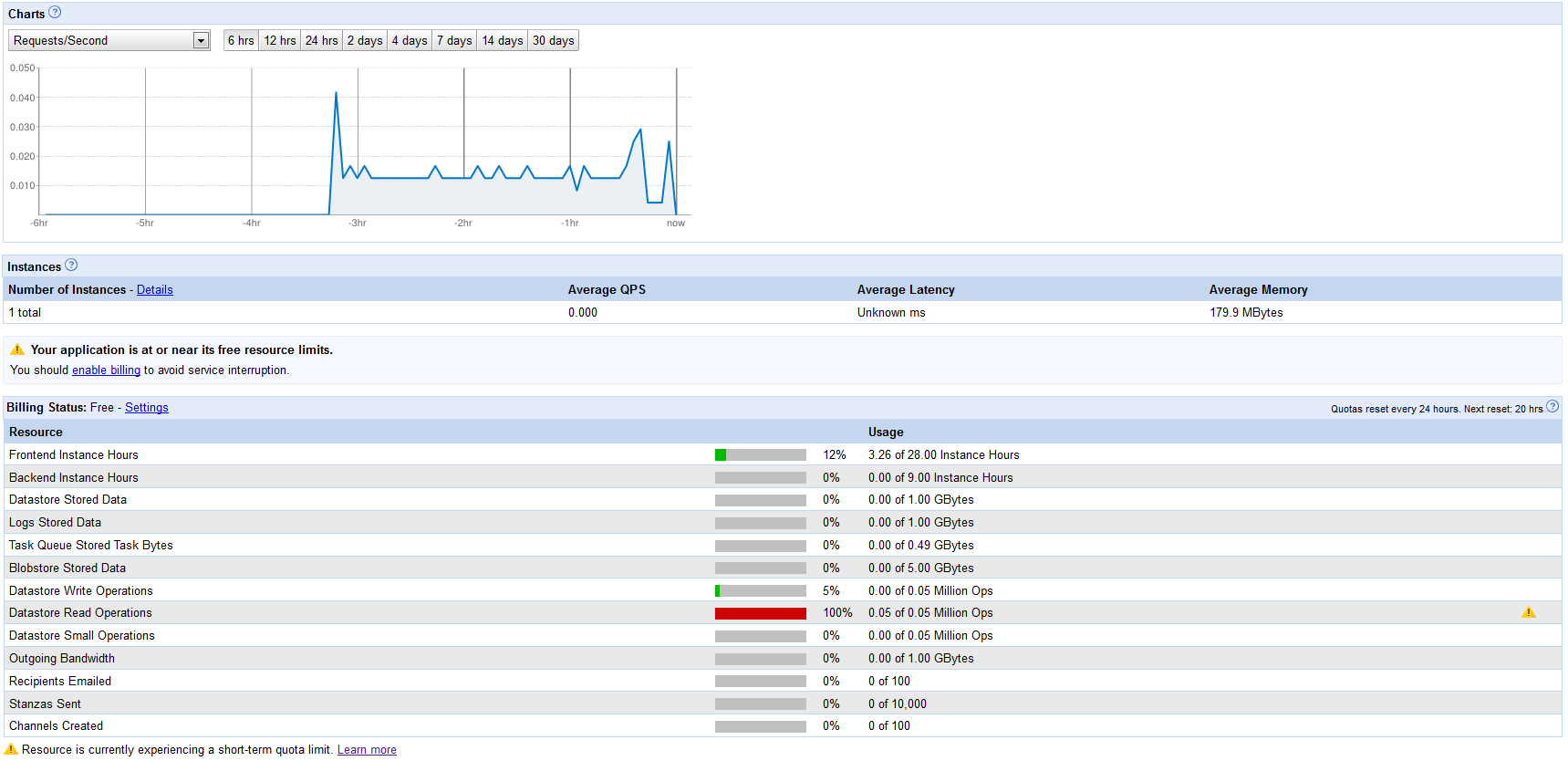Image resolution: width=1568 pixels, height=761 pixels.
Task: Click the 12% percentage for Frontend Instance Hours
Action: click(x=835, y=455)
